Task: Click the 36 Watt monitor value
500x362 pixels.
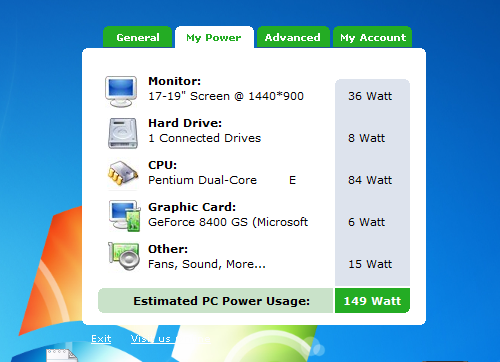Action: 370,96
